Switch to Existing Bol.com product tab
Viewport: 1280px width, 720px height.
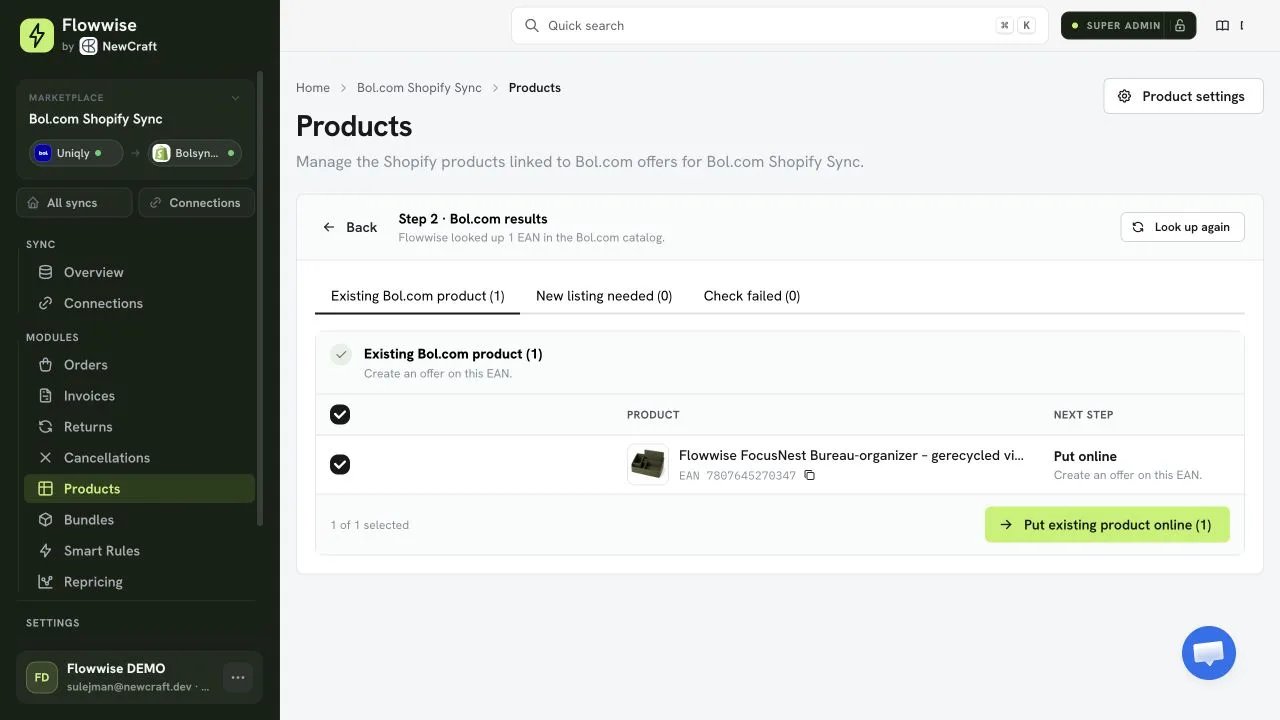tap(418, 296)
